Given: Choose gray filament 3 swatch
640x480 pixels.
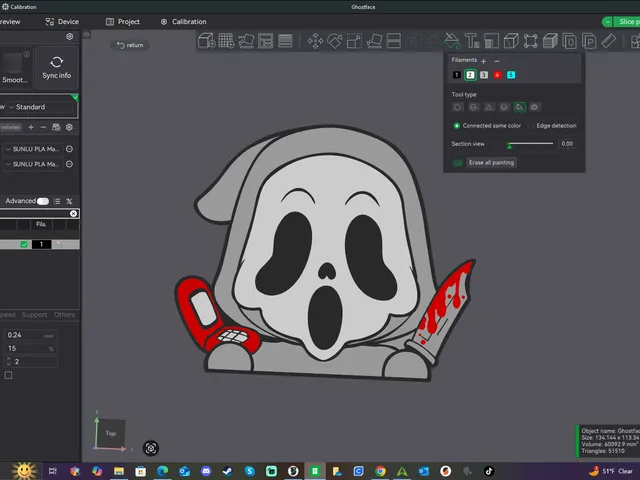Looking at the screenshot, I should (x=484, y=75).
